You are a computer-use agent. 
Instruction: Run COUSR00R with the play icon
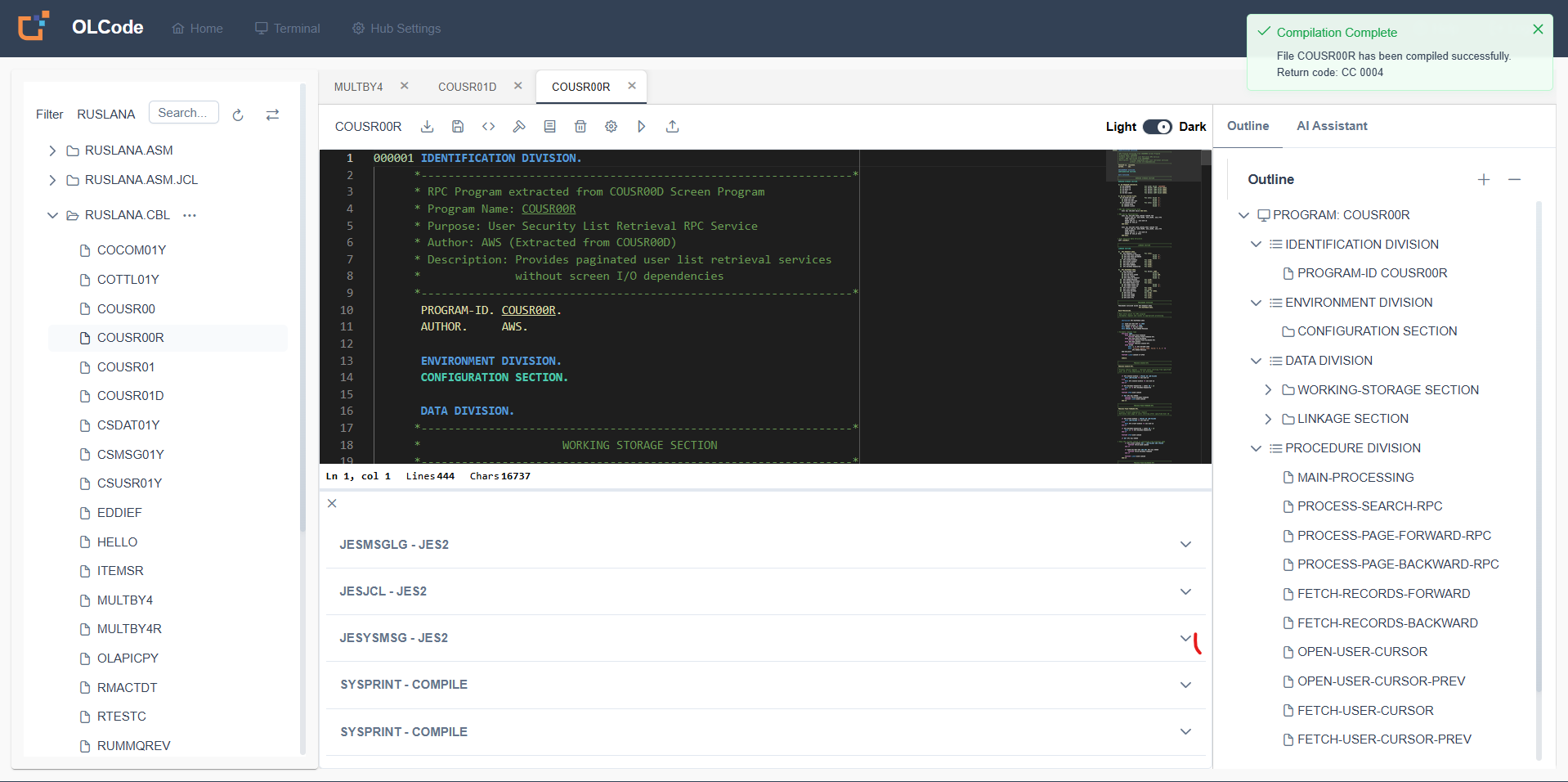pyautogui.click(x=642, y=127)
